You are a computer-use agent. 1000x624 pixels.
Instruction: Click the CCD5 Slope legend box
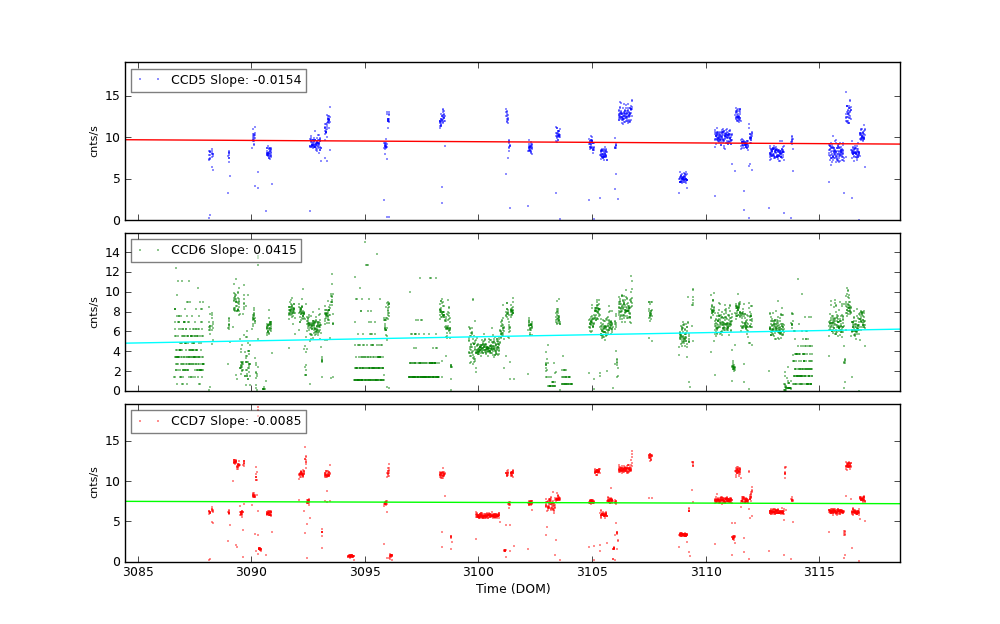point(218,80)
